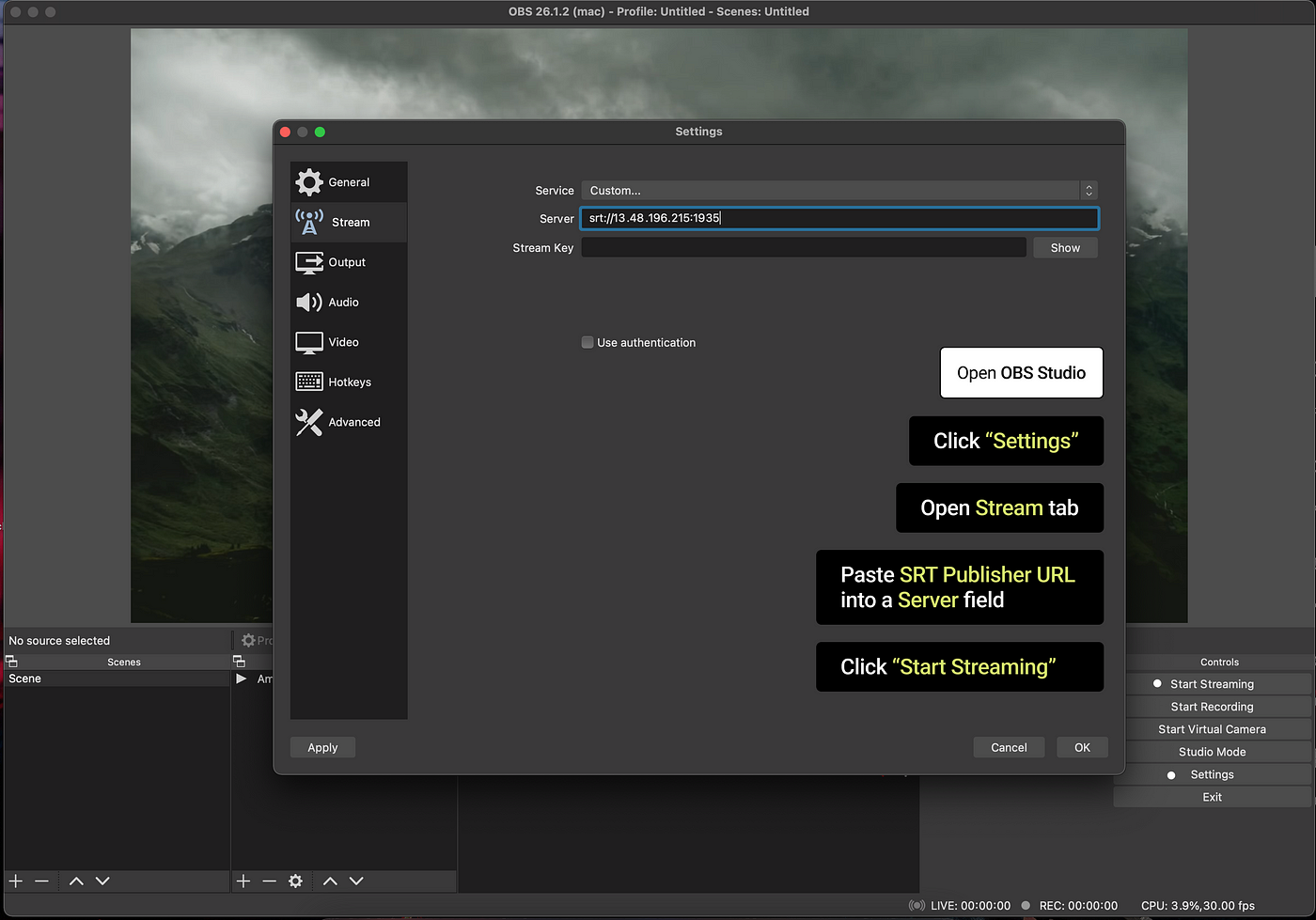Enable the Use authentication checkbox
Screen dimensions: 1316x920
click(x=587, y=342)
